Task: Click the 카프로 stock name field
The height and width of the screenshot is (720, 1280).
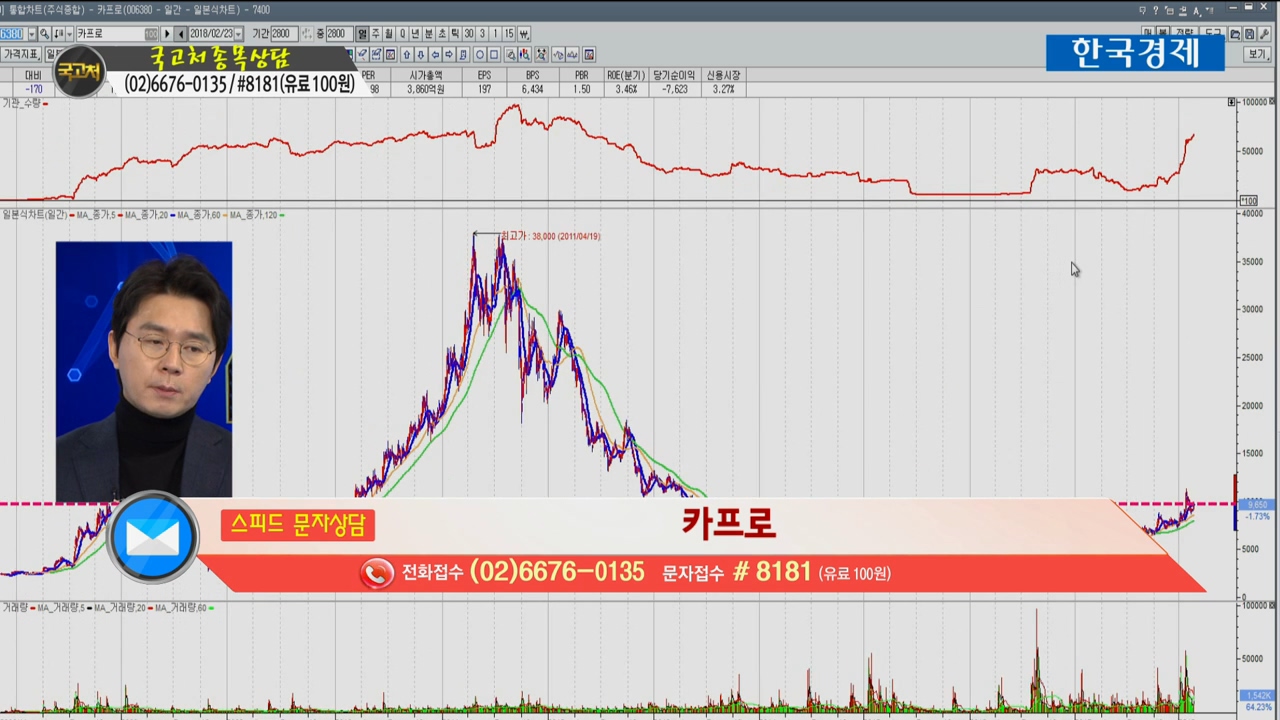Action: [110, 34]
